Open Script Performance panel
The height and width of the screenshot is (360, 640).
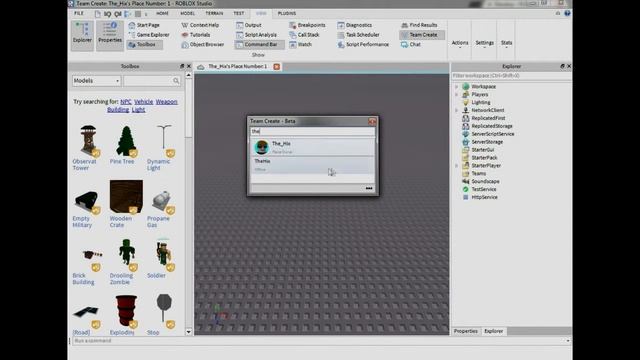coord(363,44)
